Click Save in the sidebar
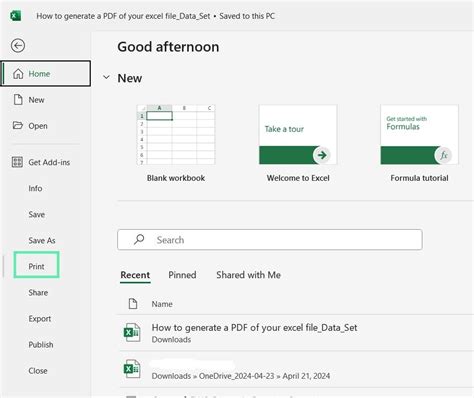The height and width of the screenshot is (398, 474). pos(37,214)
